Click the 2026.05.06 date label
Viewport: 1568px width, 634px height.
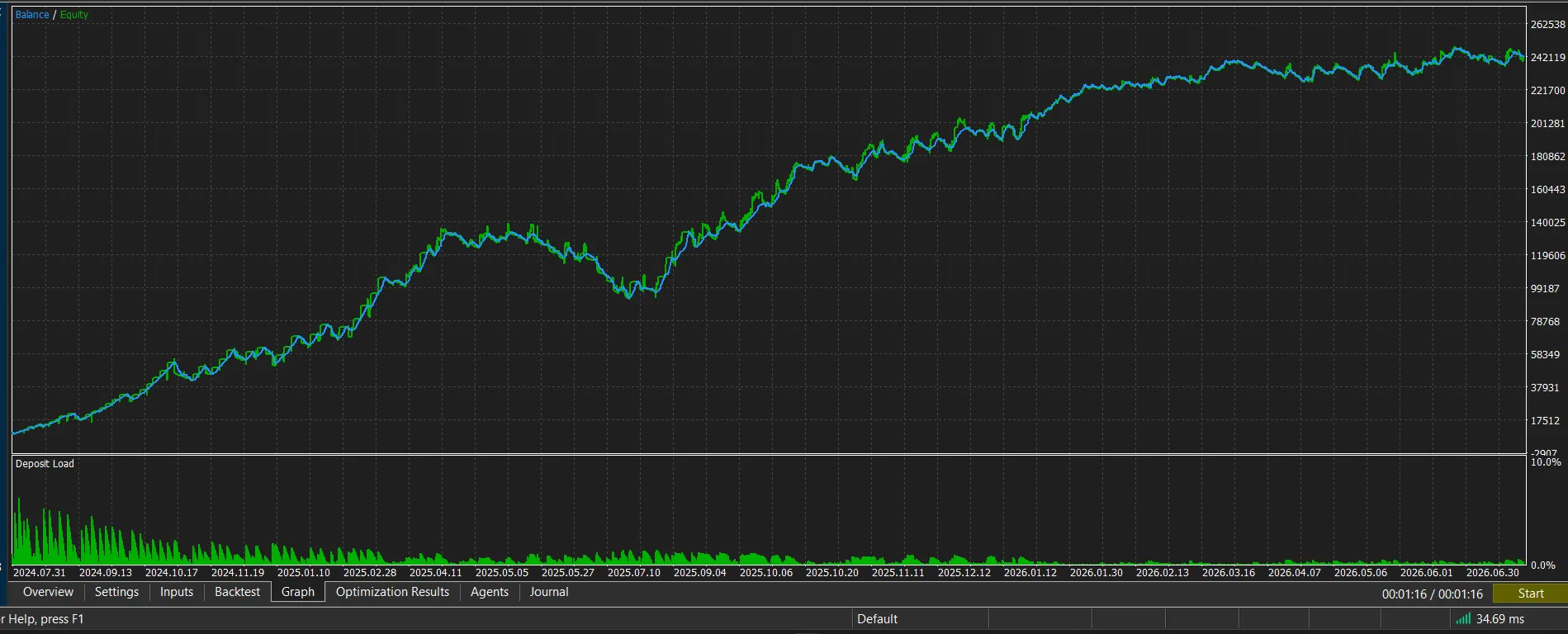point(1361,572)
